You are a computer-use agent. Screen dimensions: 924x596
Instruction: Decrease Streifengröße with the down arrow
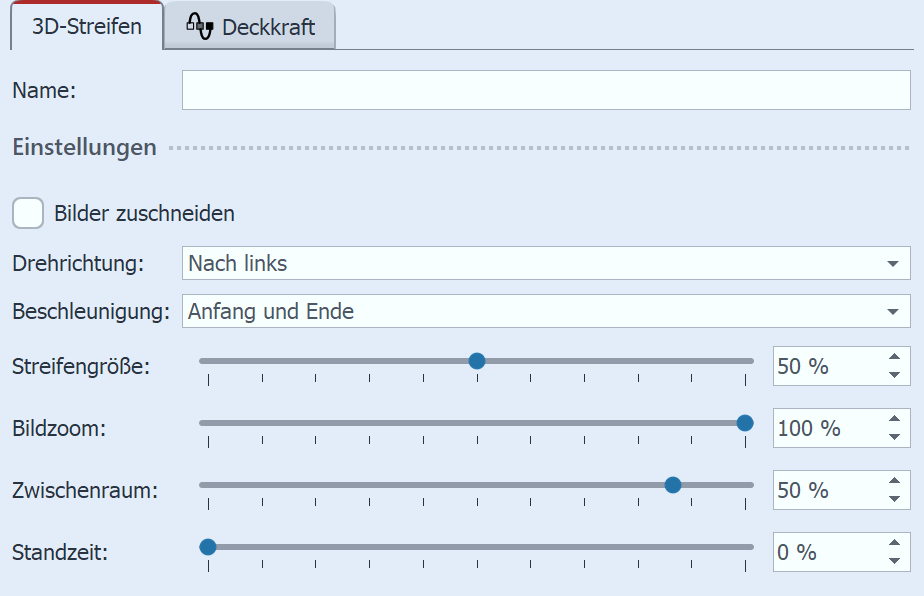[x=894, y=375]
